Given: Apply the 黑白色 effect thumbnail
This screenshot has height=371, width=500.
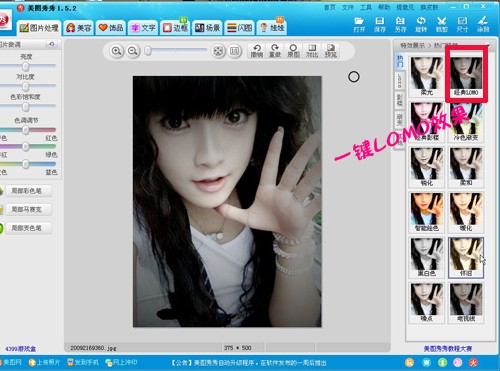Looking at the screenshot, I should click(x=426, y=258).
